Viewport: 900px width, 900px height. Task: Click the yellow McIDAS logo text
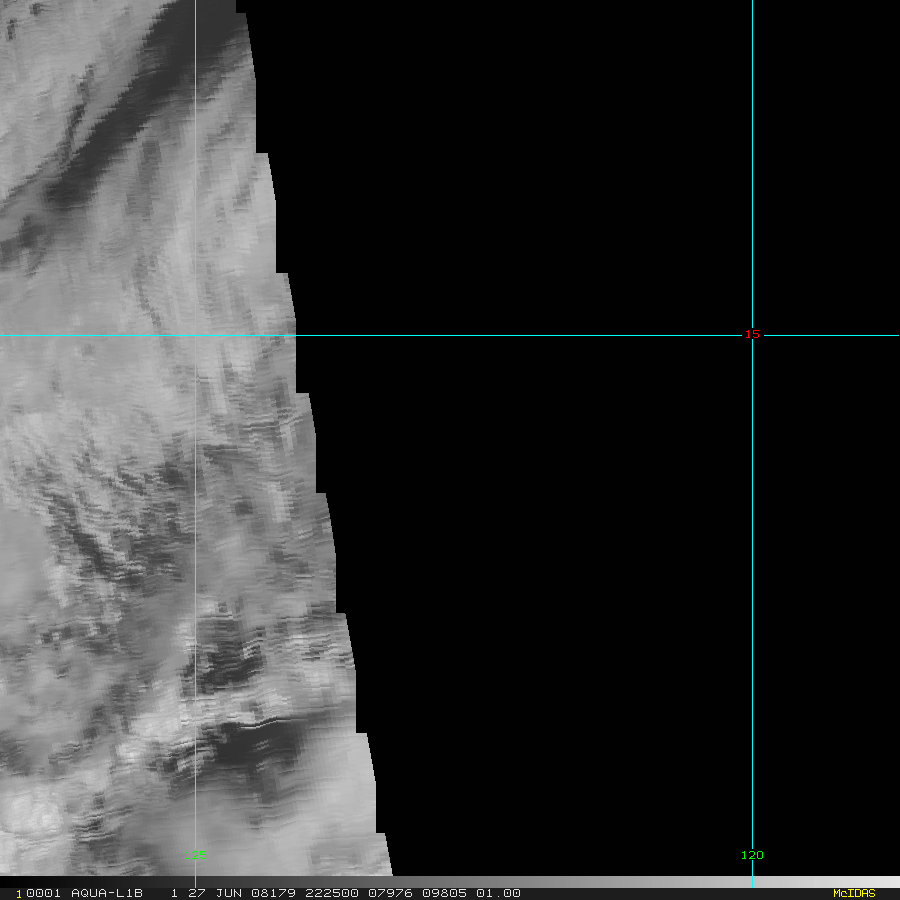(853, 893)
